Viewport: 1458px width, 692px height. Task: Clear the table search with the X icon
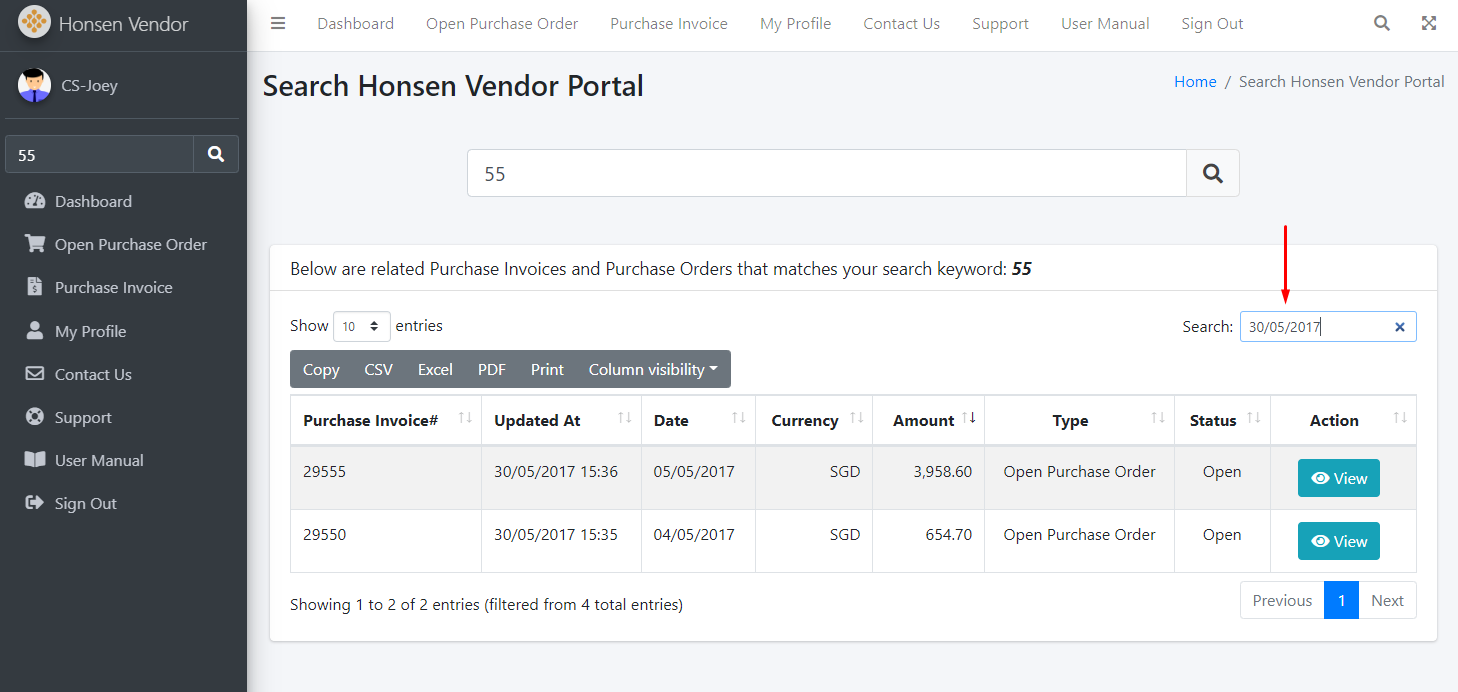1399,327
